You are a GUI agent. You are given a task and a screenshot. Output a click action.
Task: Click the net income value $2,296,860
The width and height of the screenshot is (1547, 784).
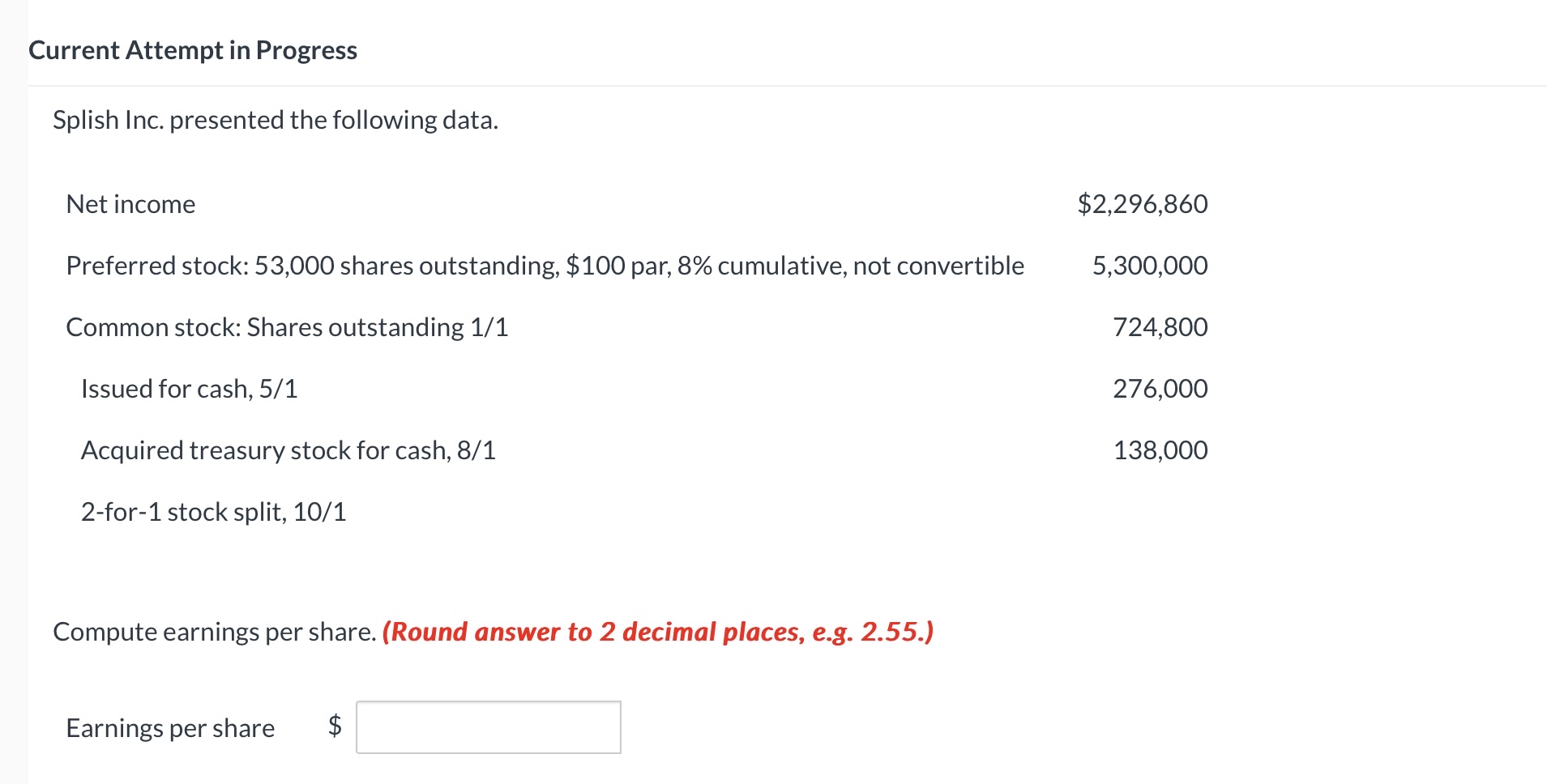[x=1143, y=204]
